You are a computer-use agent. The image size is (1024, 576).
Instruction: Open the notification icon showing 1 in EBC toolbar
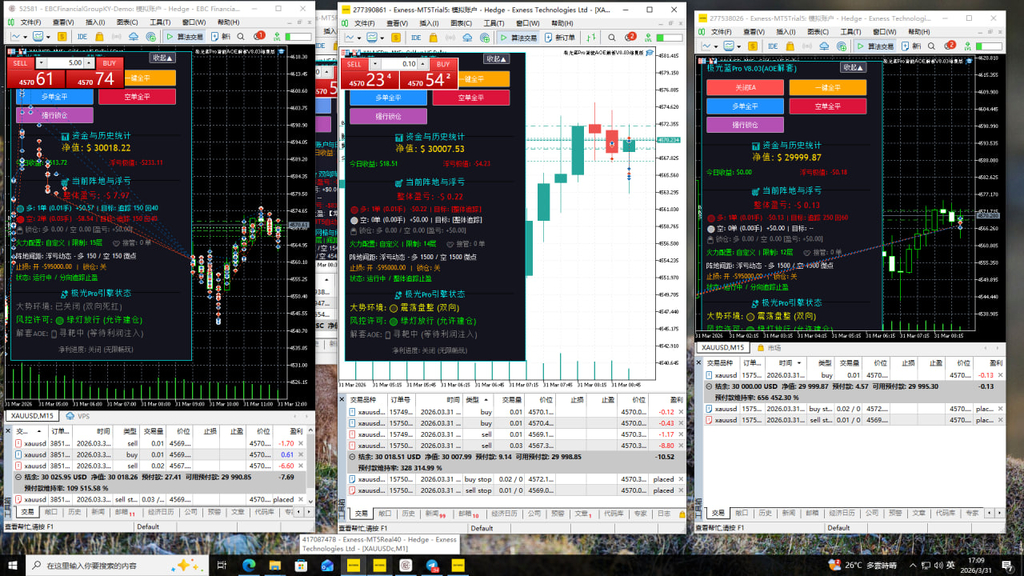tap(259, 36)
